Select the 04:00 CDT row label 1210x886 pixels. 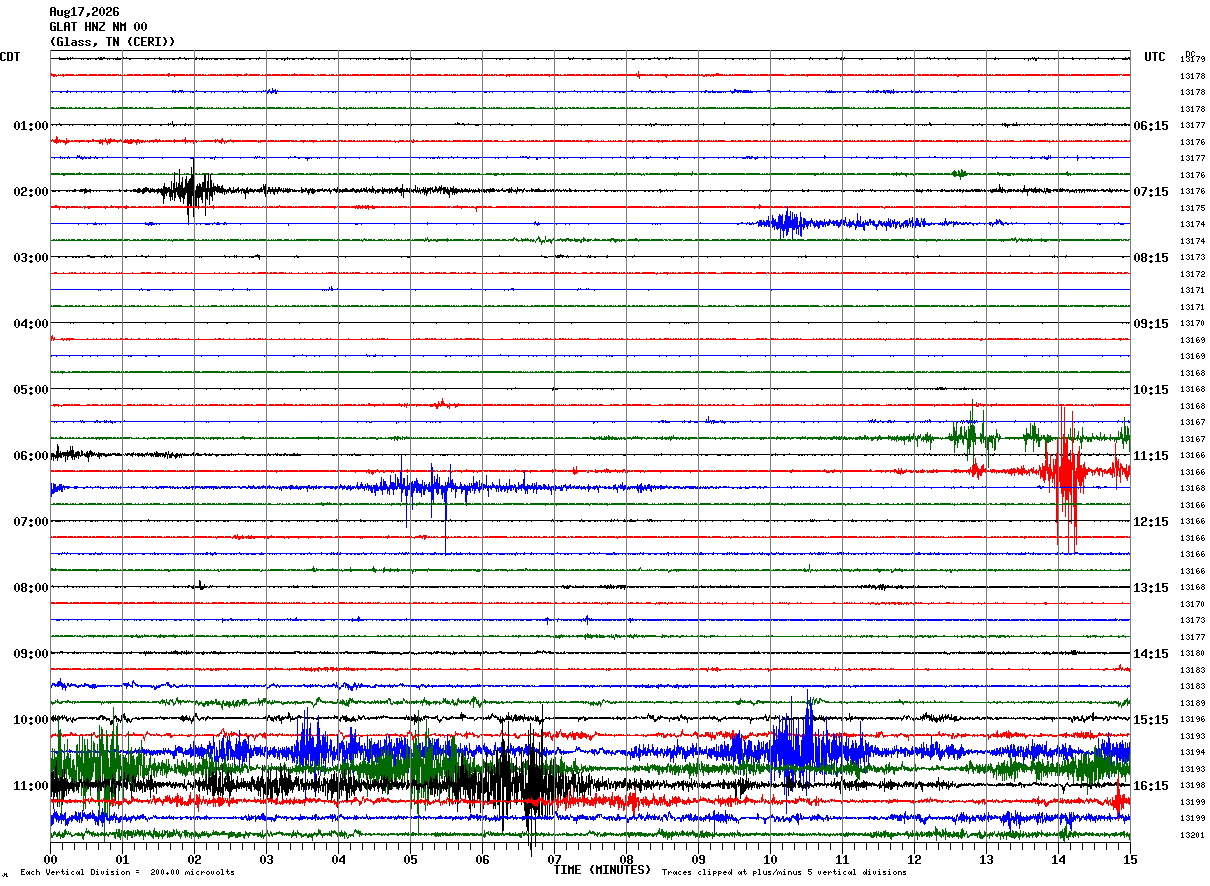click(31, 324)
